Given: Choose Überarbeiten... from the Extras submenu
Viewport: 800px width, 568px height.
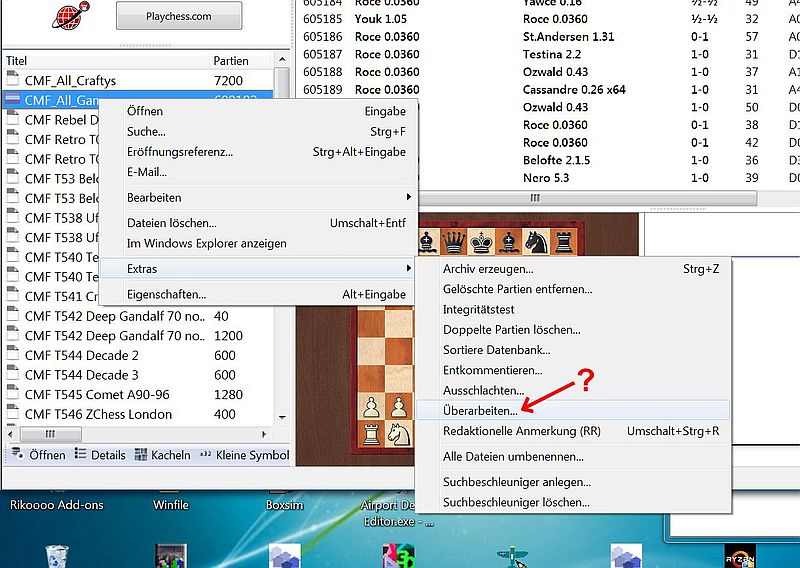Looking at the screenshot, I should (480, 410).
